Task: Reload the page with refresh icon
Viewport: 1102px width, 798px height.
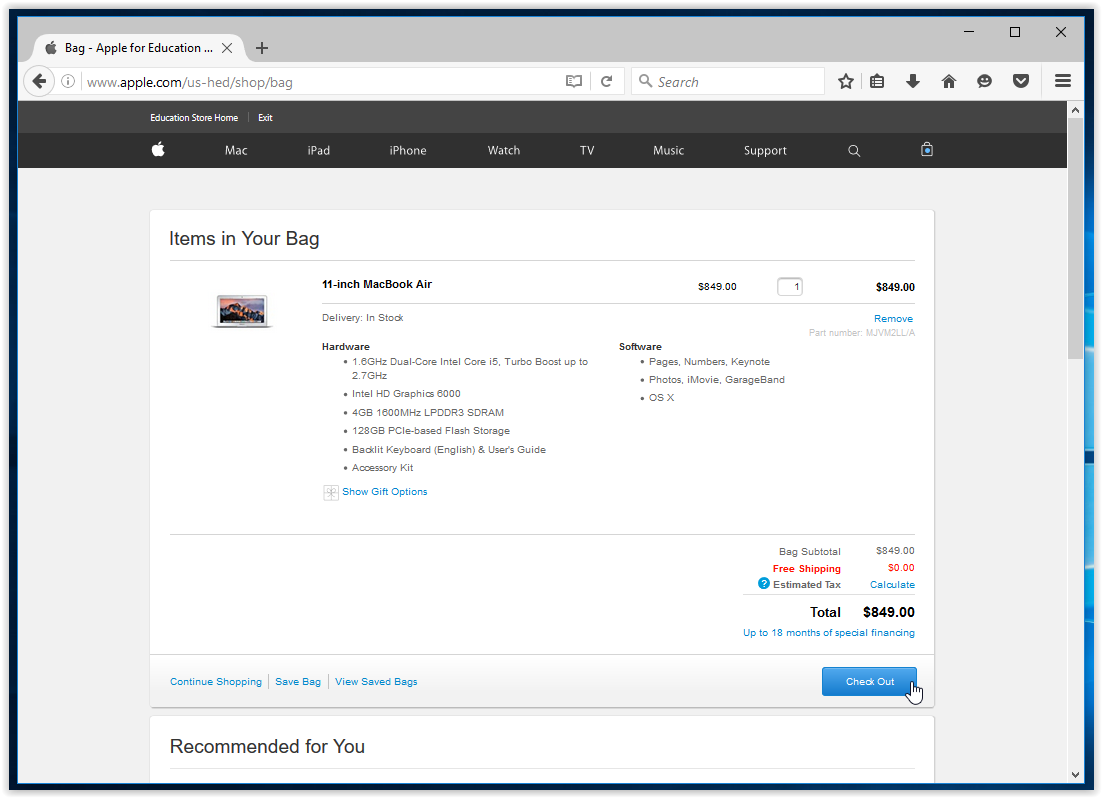Action: (x=607, y=82)
